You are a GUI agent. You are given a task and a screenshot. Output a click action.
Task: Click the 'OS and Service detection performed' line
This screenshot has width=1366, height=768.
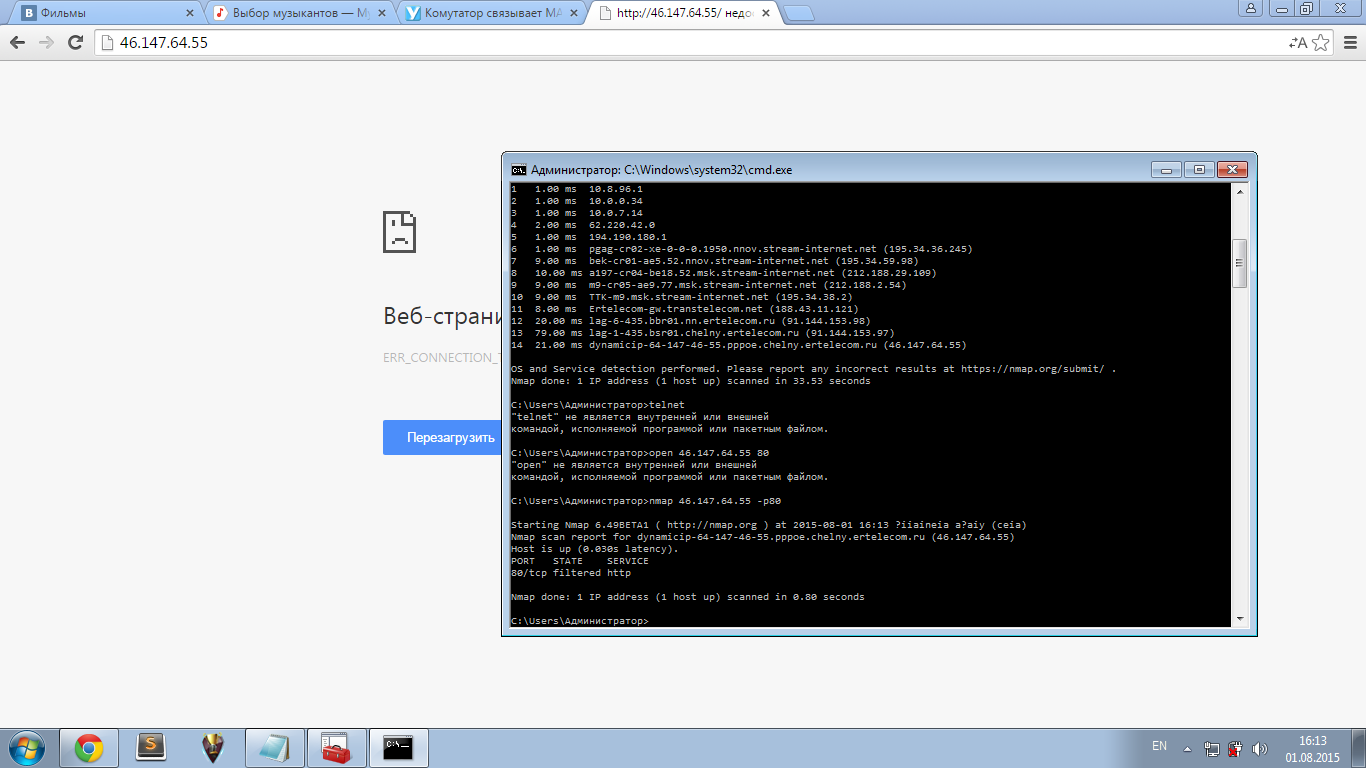pyautogui.click(x=813, y=369)
